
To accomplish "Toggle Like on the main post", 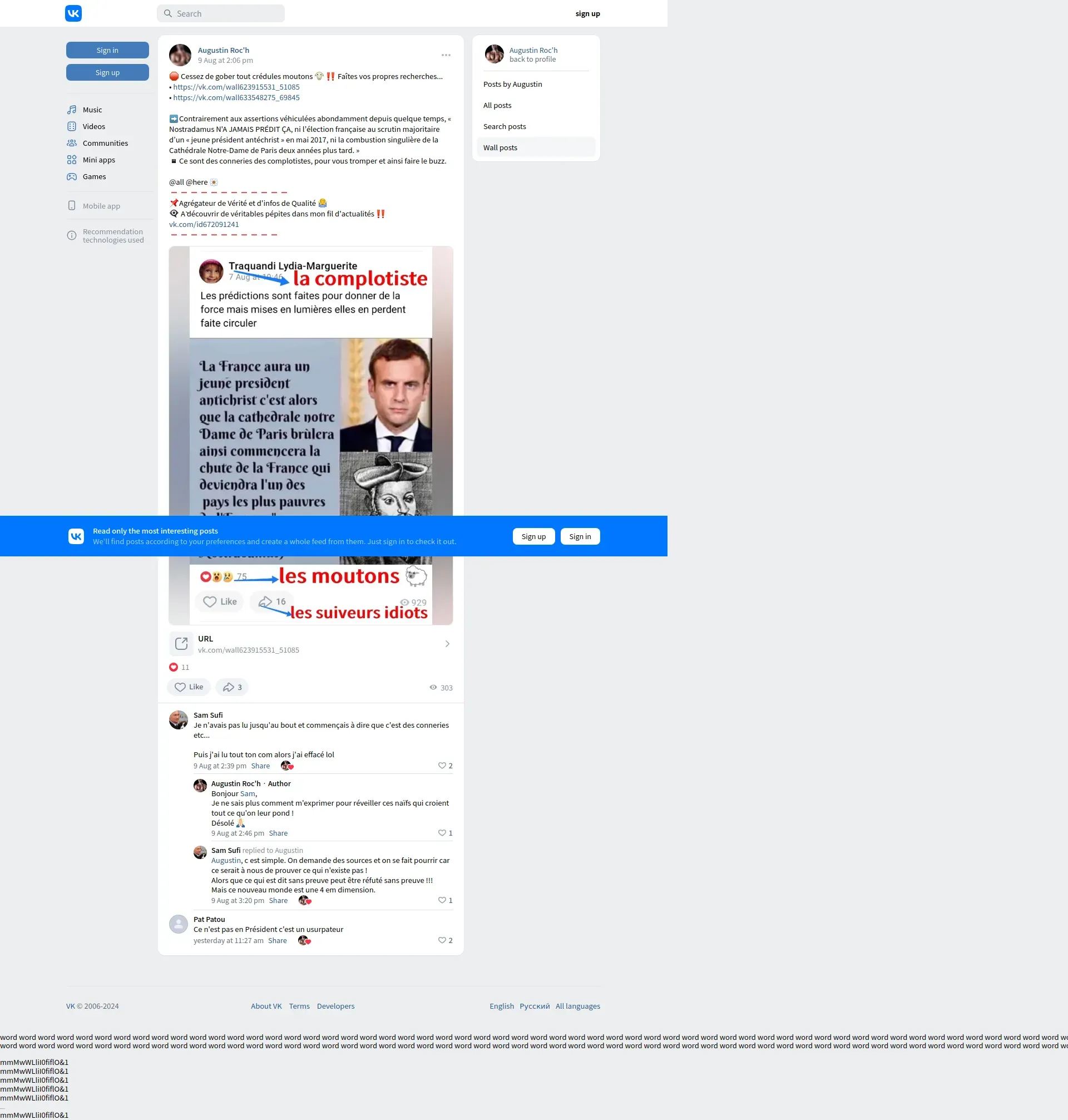I will [x=189, y=687].
